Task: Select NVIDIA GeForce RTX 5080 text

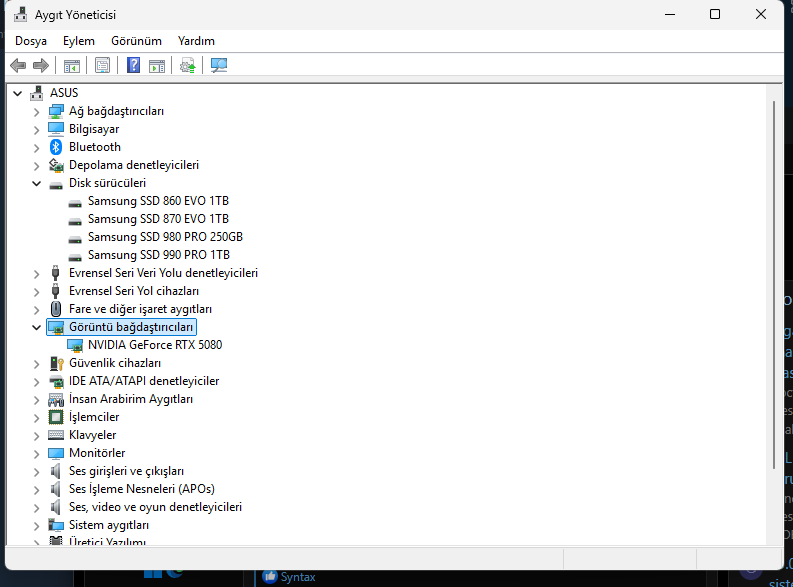Action: coord(155,345)
